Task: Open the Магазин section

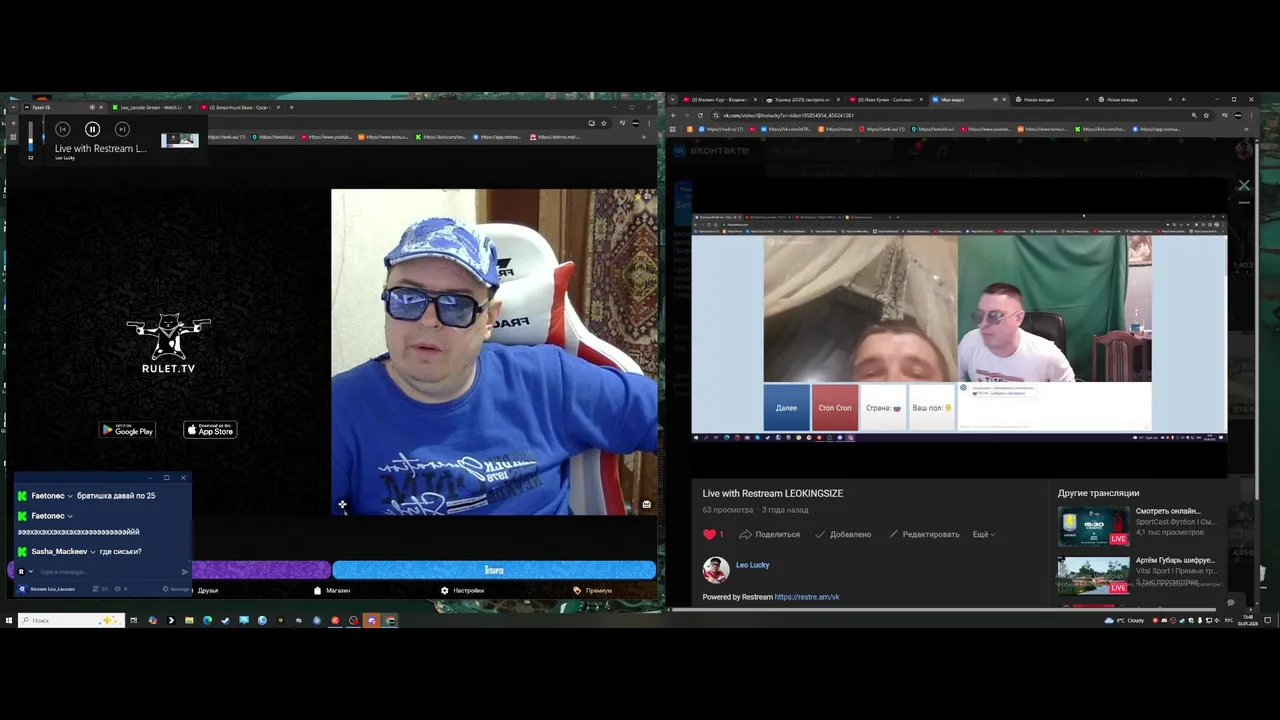Action: 332,590
